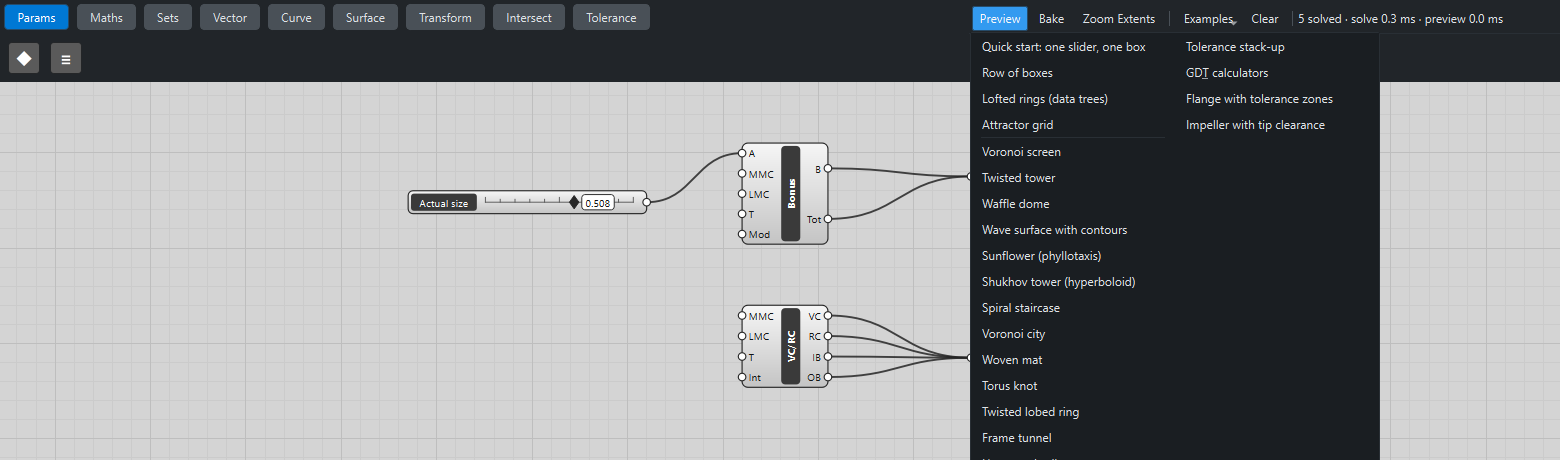Open the Tolerance tab
This screenshot has width=1560, height=460.
click(611, 17)
